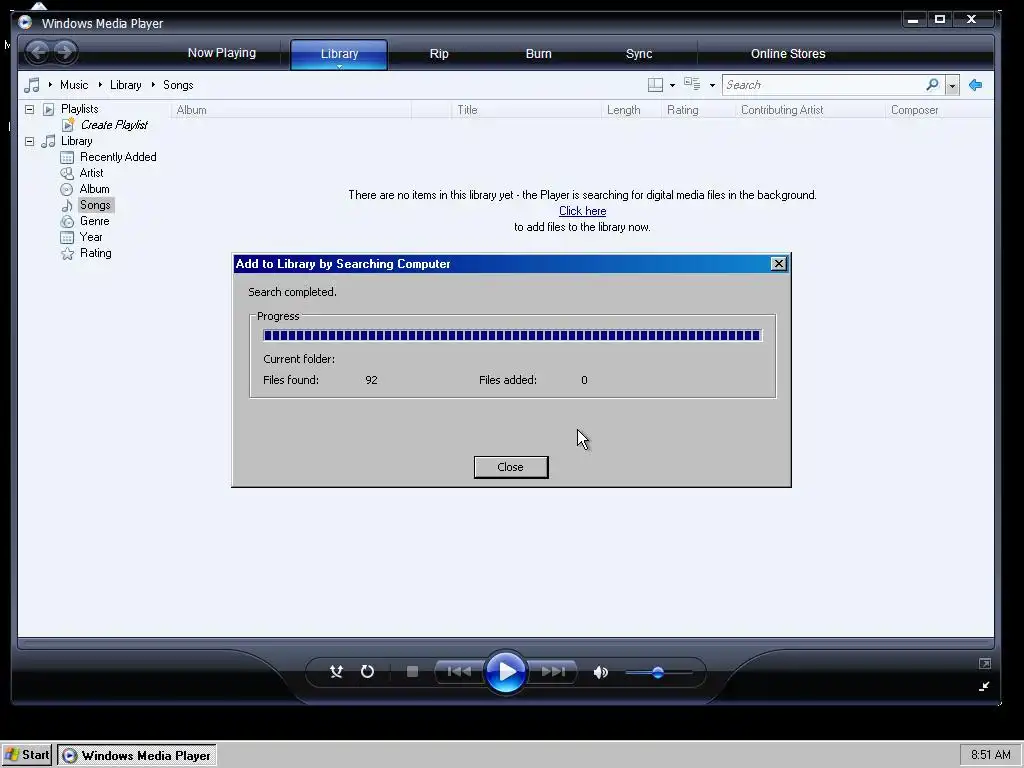Sort by Rating column header

point(698,110)
